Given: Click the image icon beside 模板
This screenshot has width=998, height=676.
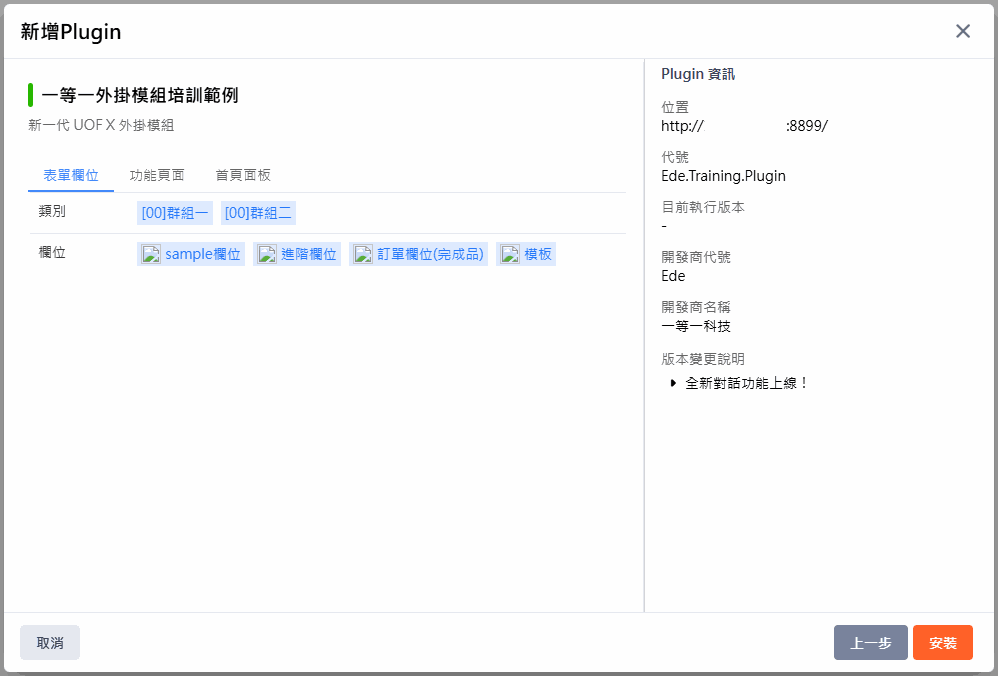Looking at the screenshot, I should [x=510, y=254].
